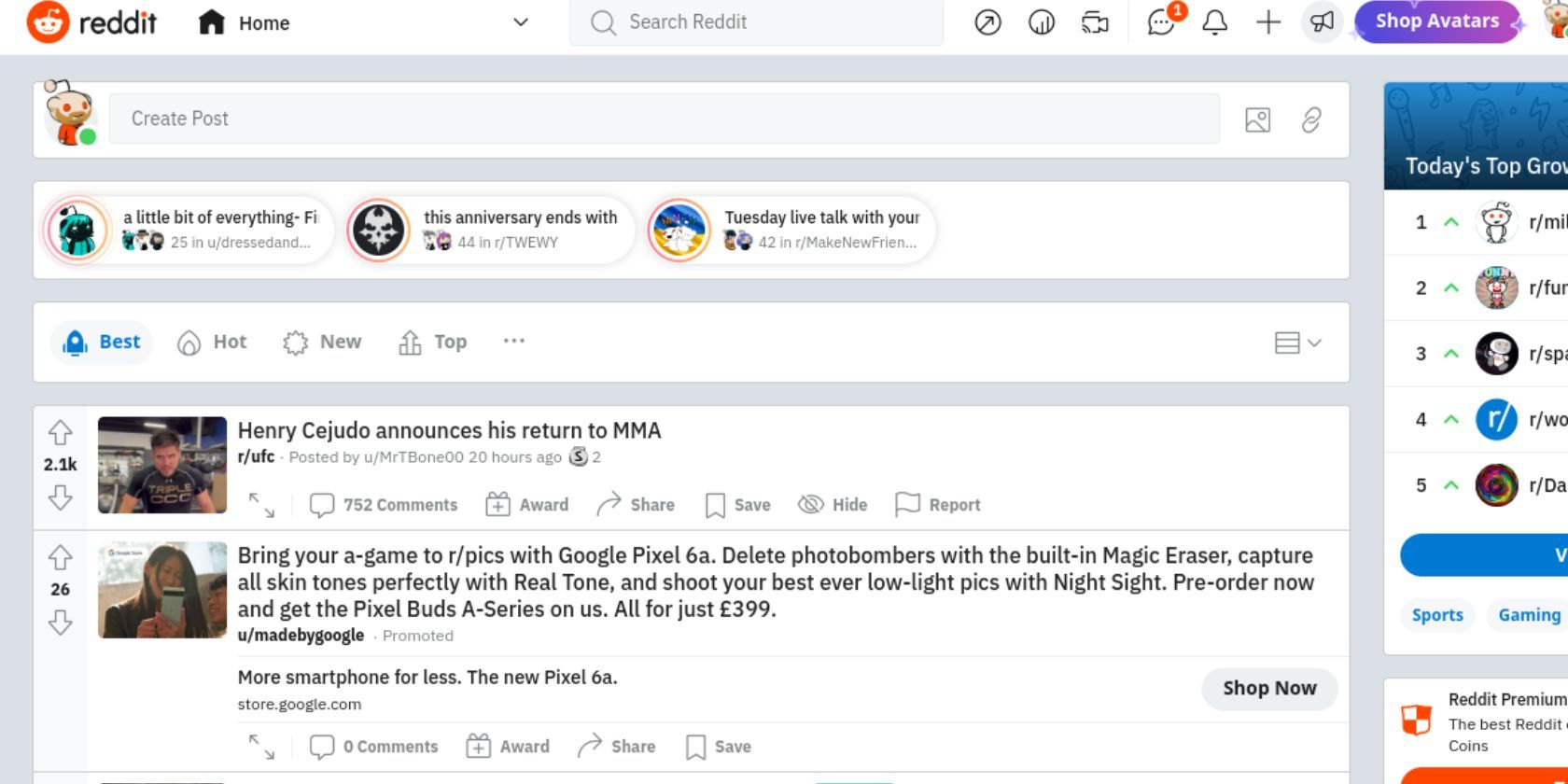Open the chat messages icon

pos(1161,22)
